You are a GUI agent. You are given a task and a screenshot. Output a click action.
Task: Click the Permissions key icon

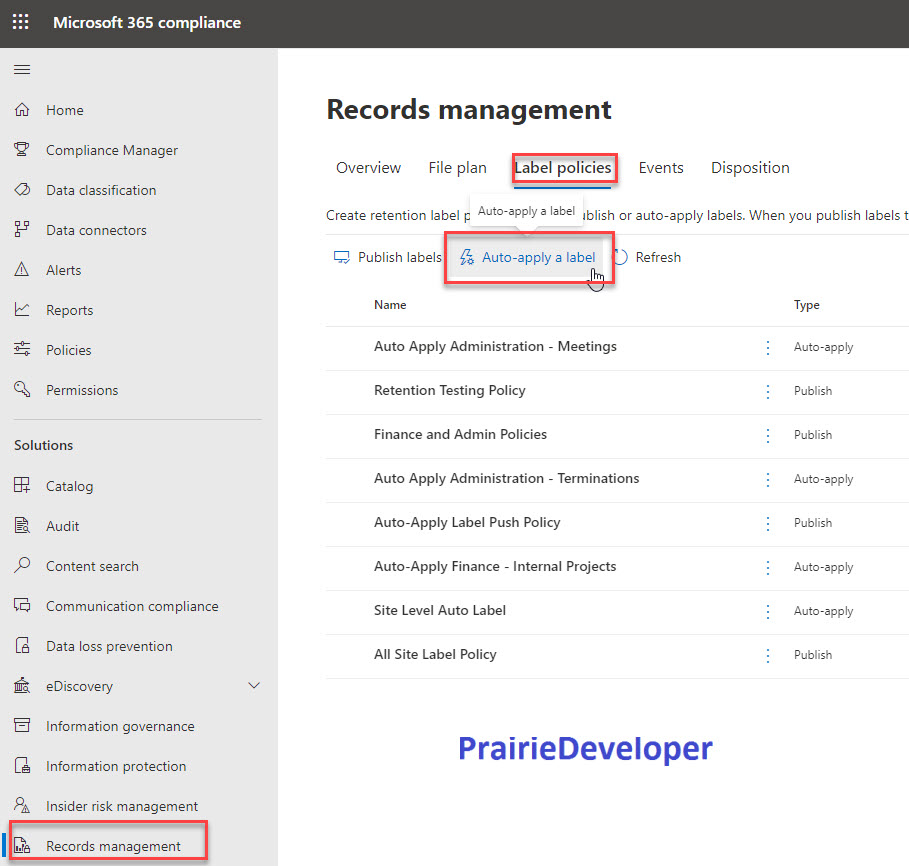point(22,390)
